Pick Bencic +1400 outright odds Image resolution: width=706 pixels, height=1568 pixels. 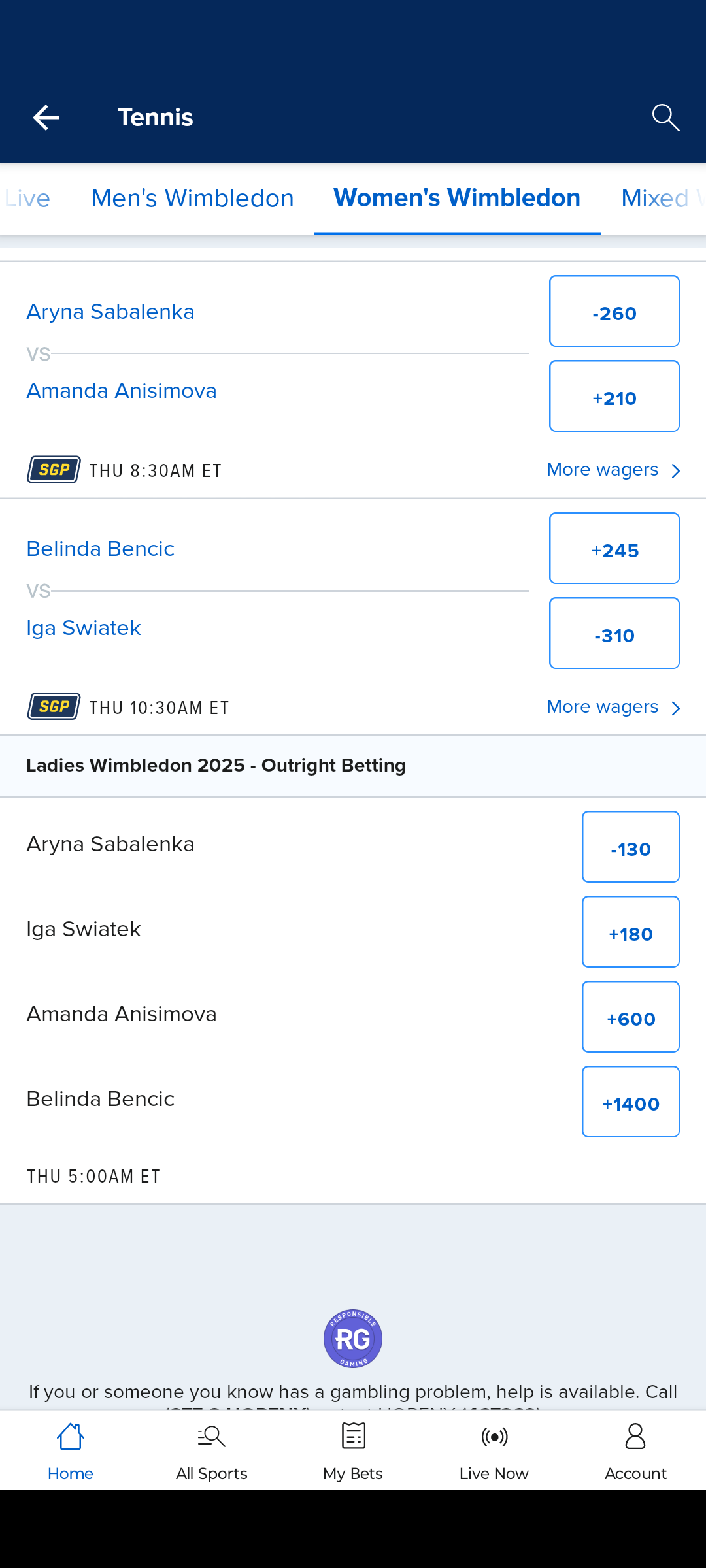point(631,1102)
